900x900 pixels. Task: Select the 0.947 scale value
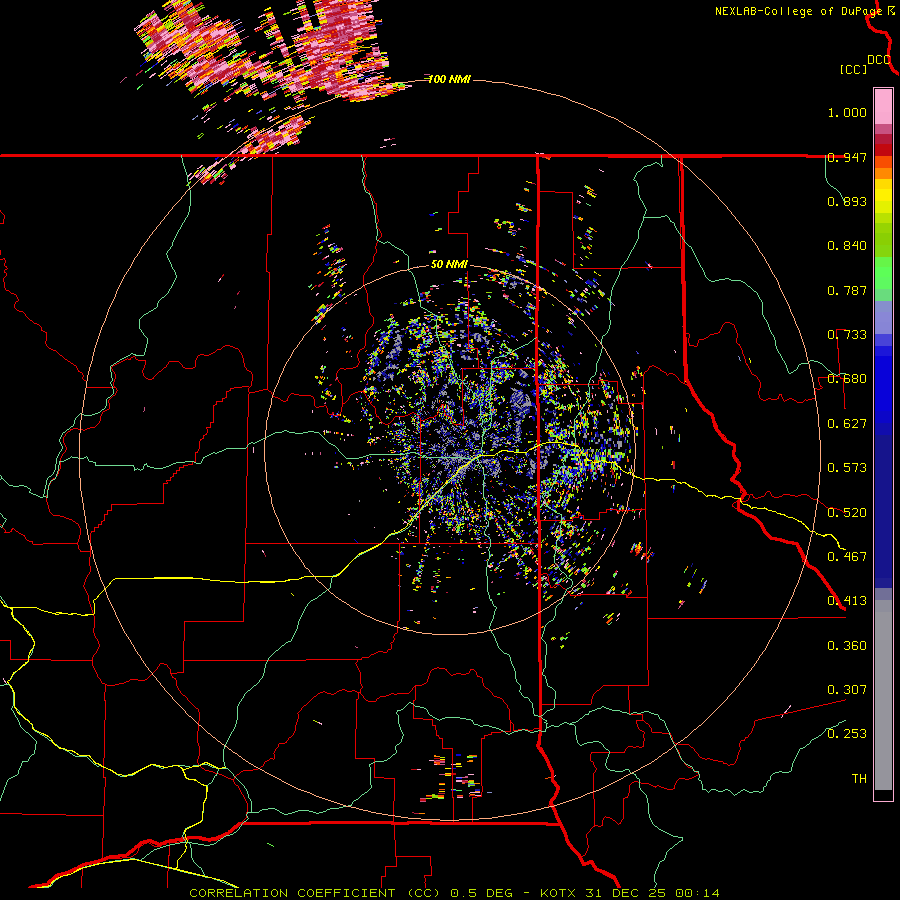coord(847,157)
